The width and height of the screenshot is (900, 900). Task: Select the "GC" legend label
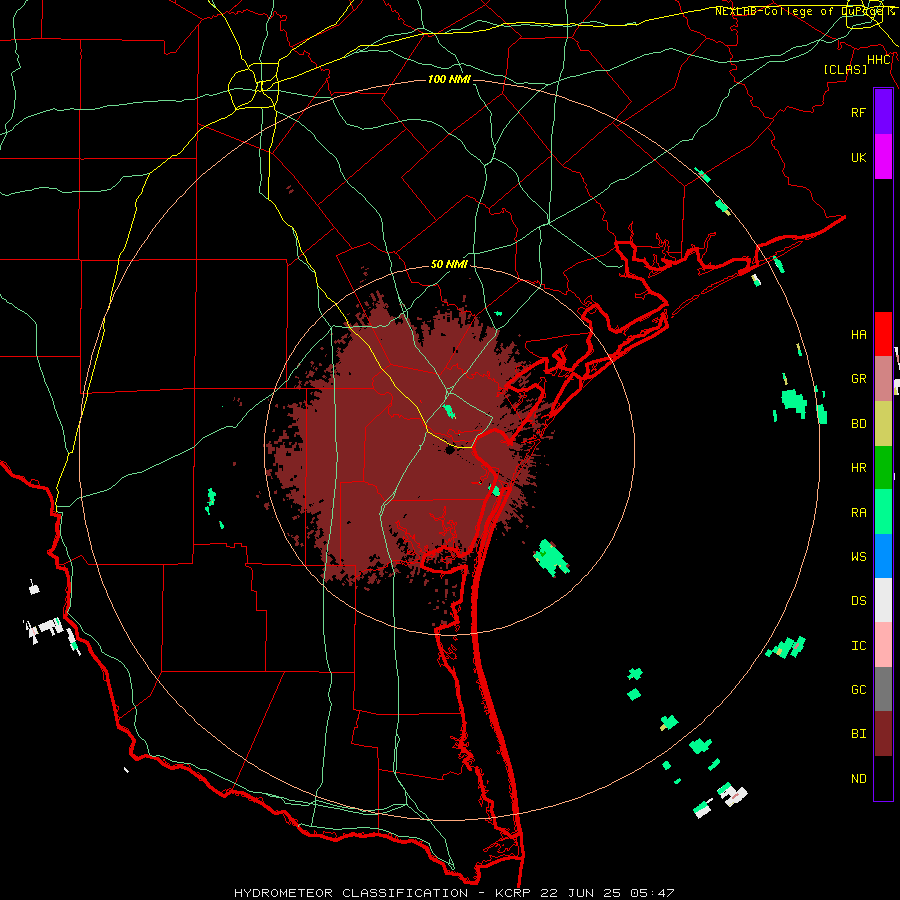[x=858, y=690]
